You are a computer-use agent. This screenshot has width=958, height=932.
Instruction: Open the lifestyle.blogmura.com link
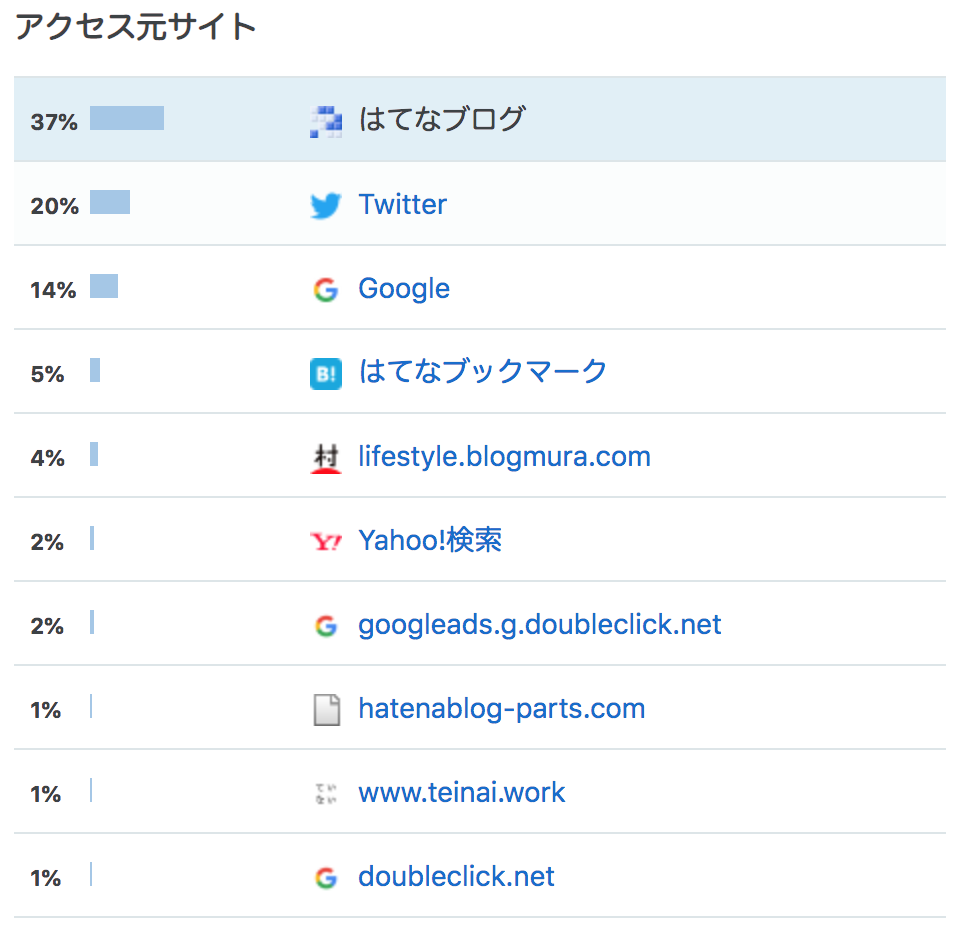coord(504,457)
